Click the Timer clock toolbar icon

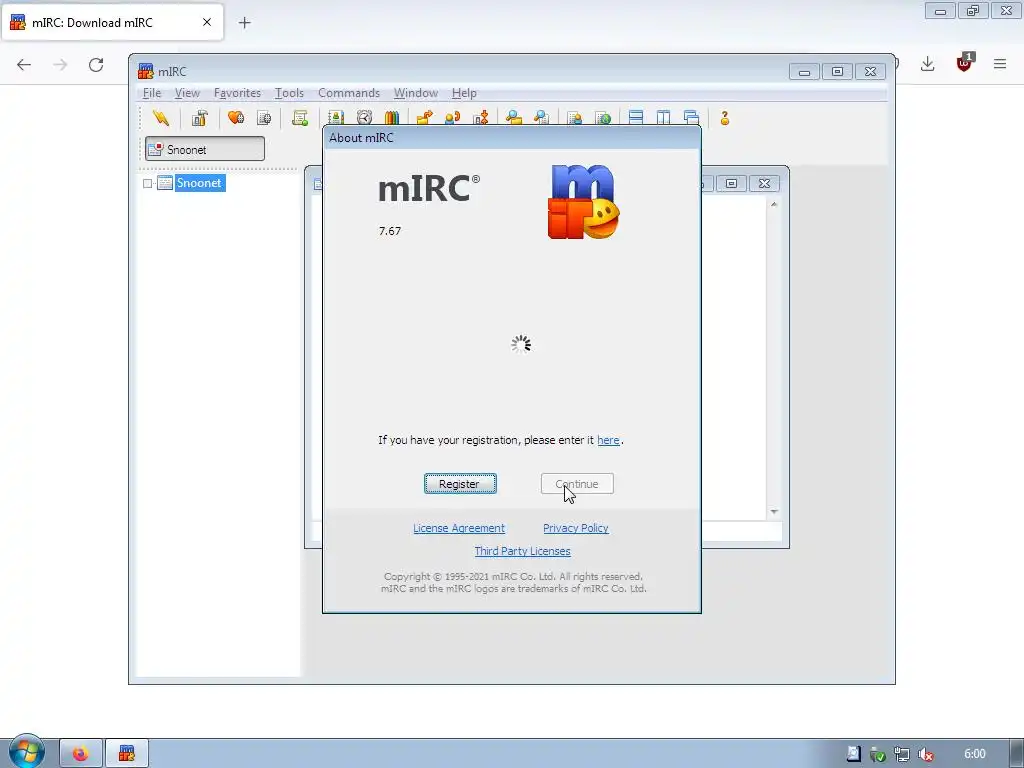point(364,118)
